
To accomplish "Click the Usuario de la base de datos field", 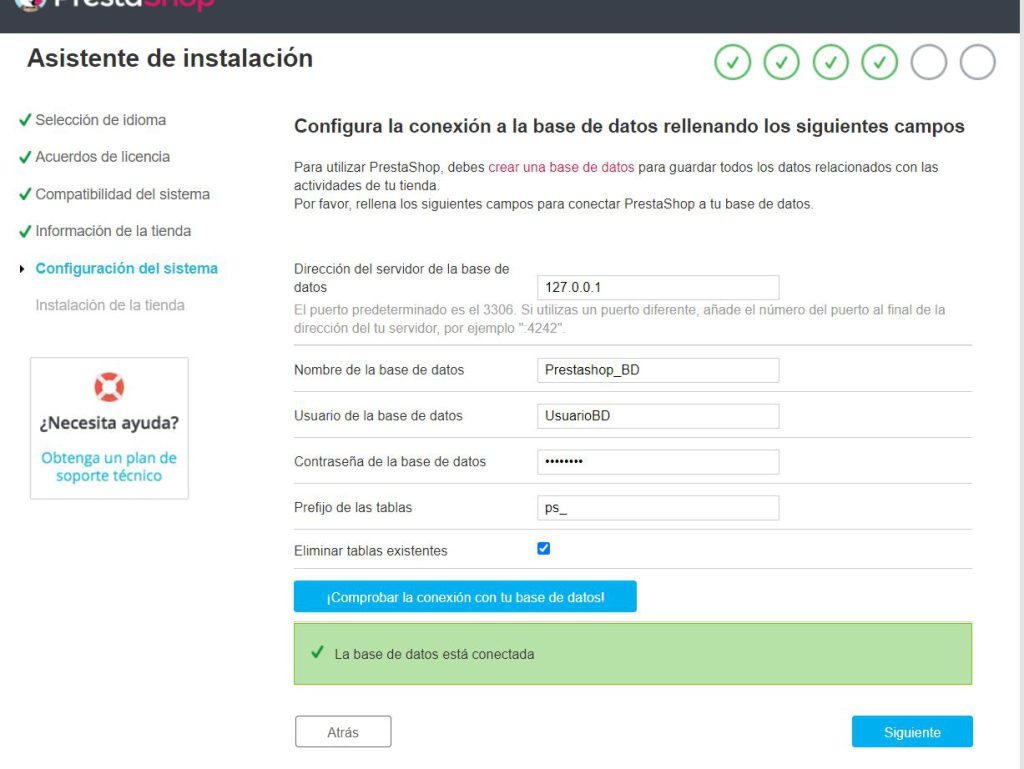I will tap(658, 416).
